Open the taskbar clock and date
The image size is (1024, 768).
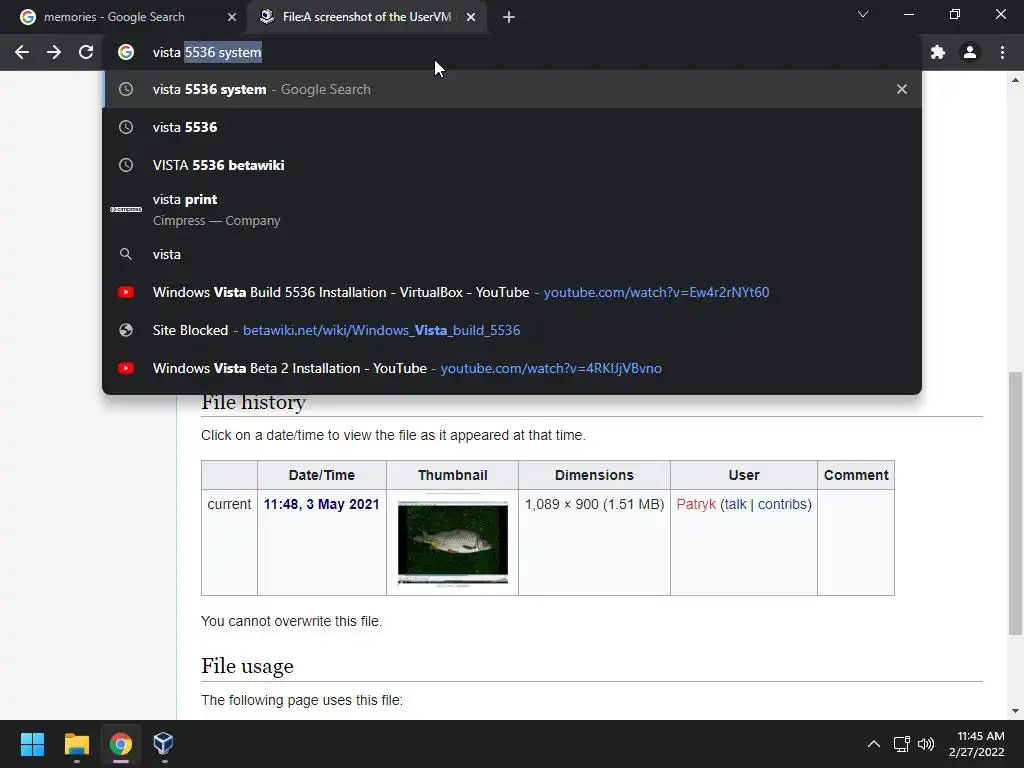(977, 744)
